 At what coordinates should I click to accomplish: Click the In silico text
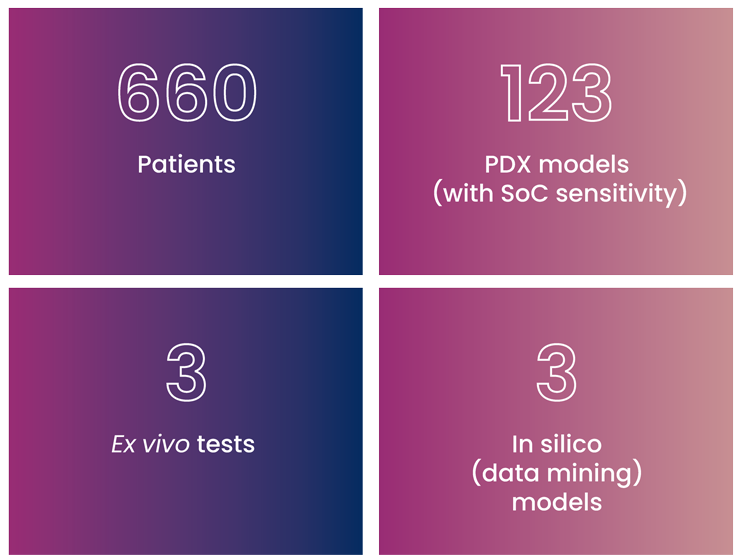[x=557, y=444]
